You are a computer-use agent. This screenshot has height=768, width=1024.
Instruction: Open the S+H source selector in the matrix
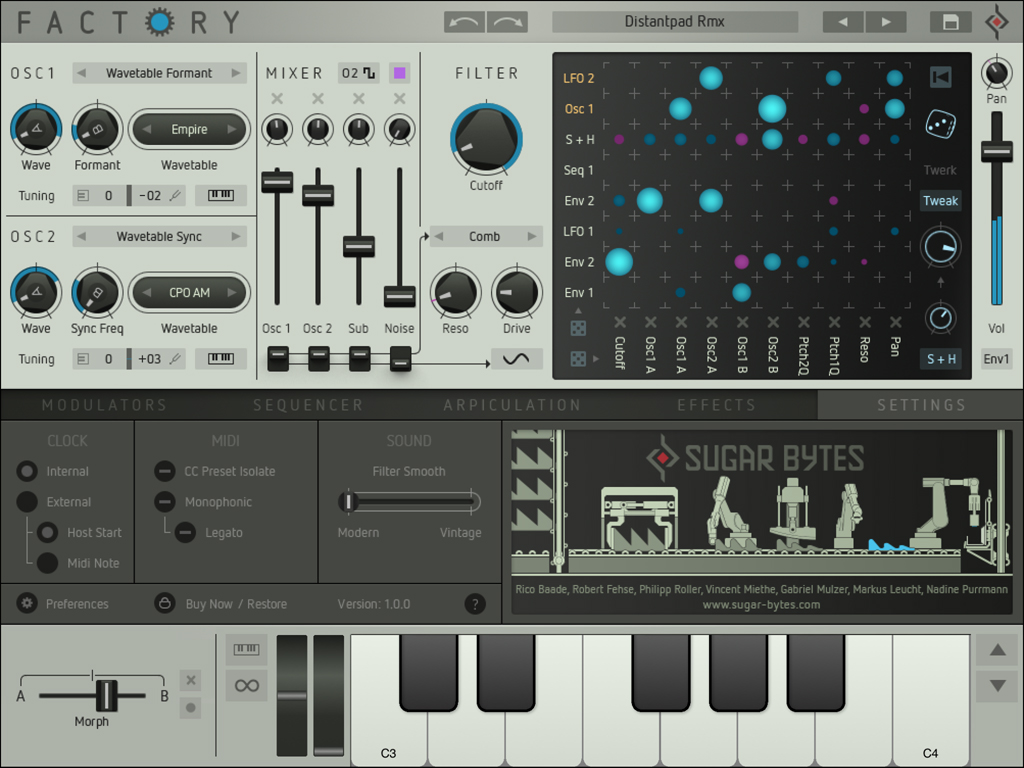coord(941,359)
